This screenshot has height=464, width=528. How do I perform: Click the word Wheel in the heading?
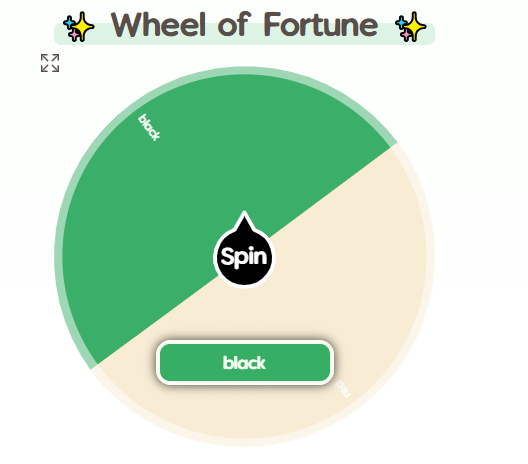click(x=158, y=24)
